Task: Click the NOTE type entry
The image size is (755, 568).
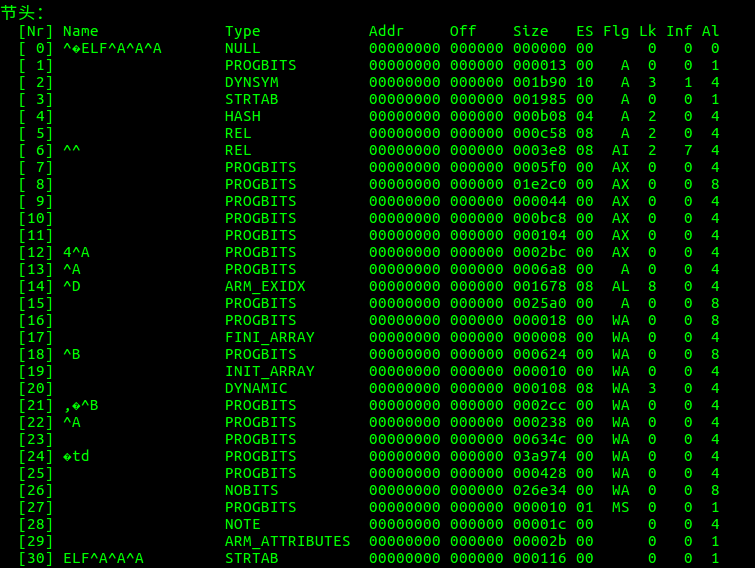Action: point(243,525)
